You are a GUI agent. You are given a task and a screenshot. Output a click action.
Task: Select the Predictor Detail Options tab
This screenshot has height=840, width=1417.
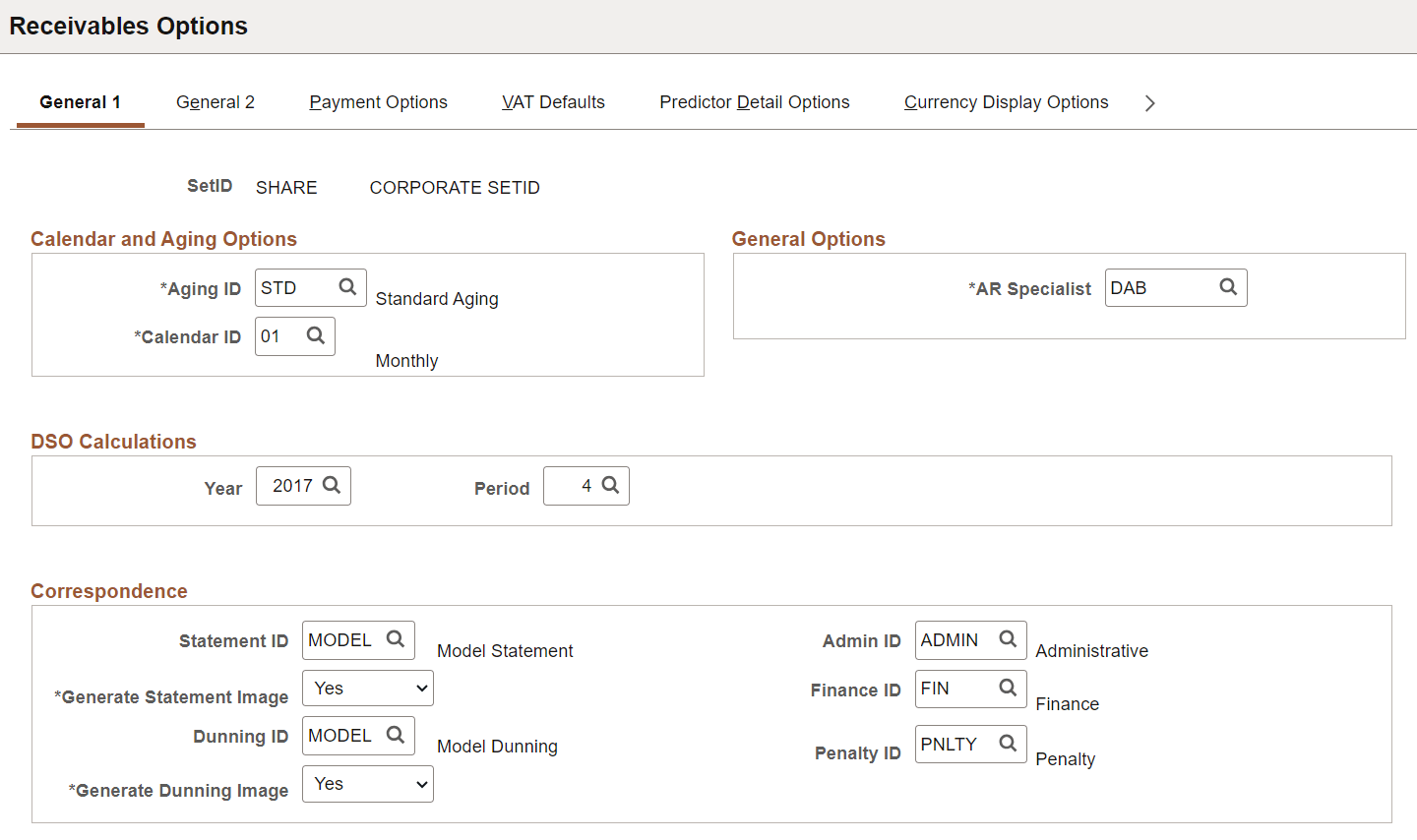click(x=755, y=102)
